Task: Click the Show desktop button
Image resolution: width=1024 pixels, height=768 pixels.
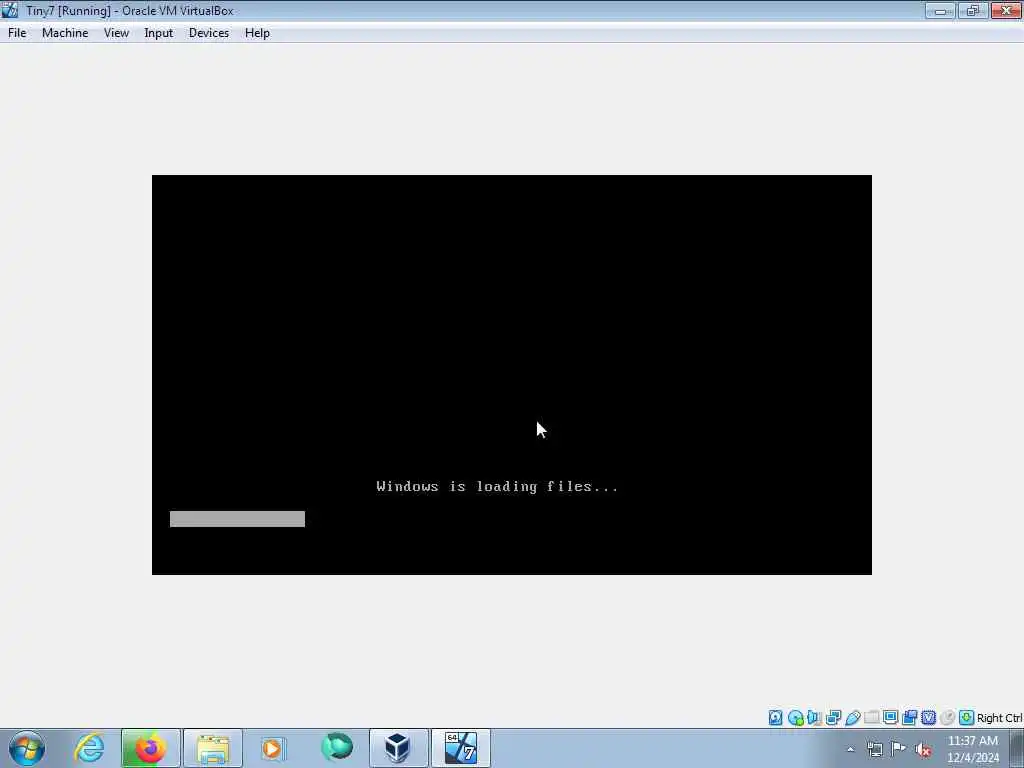Action: click(x=1017, y=748)
